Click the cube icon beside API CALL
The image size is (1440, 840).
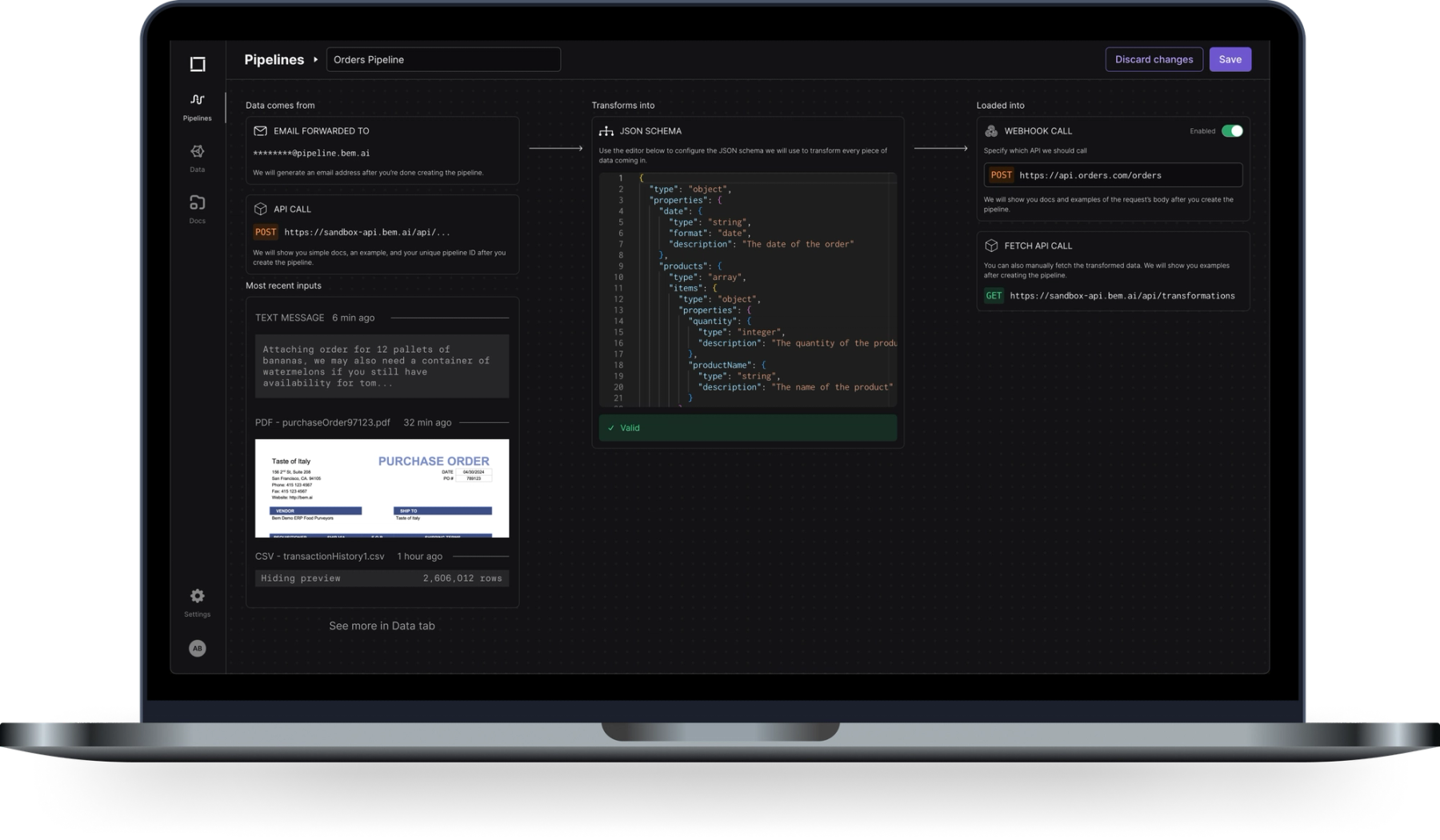(x=260, y=209)
